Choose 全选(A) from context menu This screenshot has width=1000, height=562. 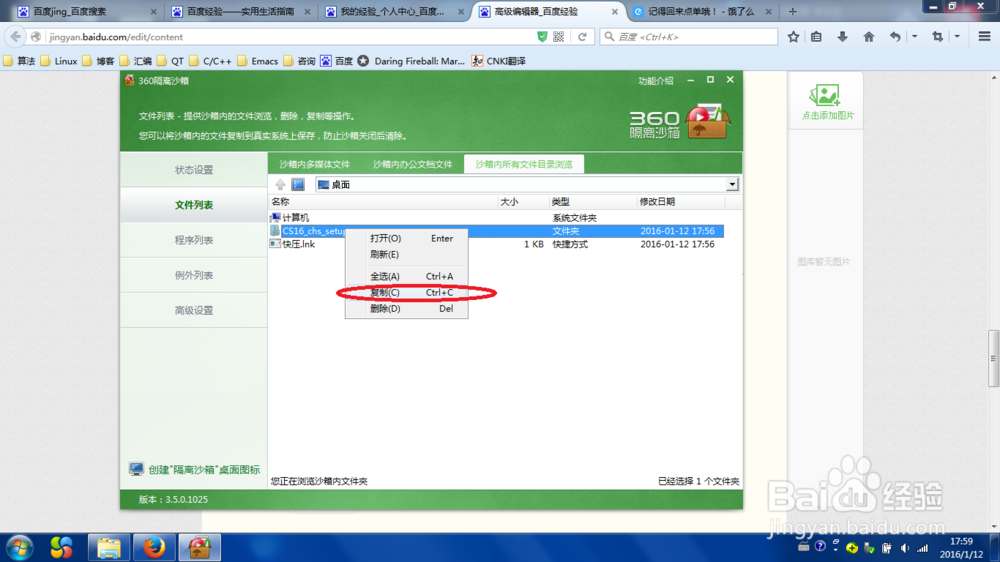406,276
